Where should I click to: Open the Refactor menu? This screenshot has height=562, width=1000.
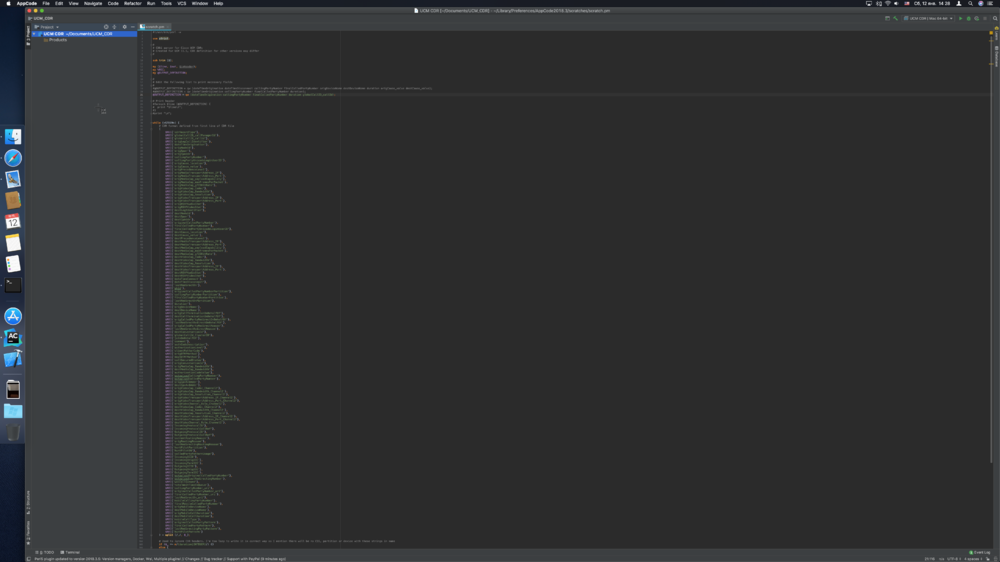[133, 3]
